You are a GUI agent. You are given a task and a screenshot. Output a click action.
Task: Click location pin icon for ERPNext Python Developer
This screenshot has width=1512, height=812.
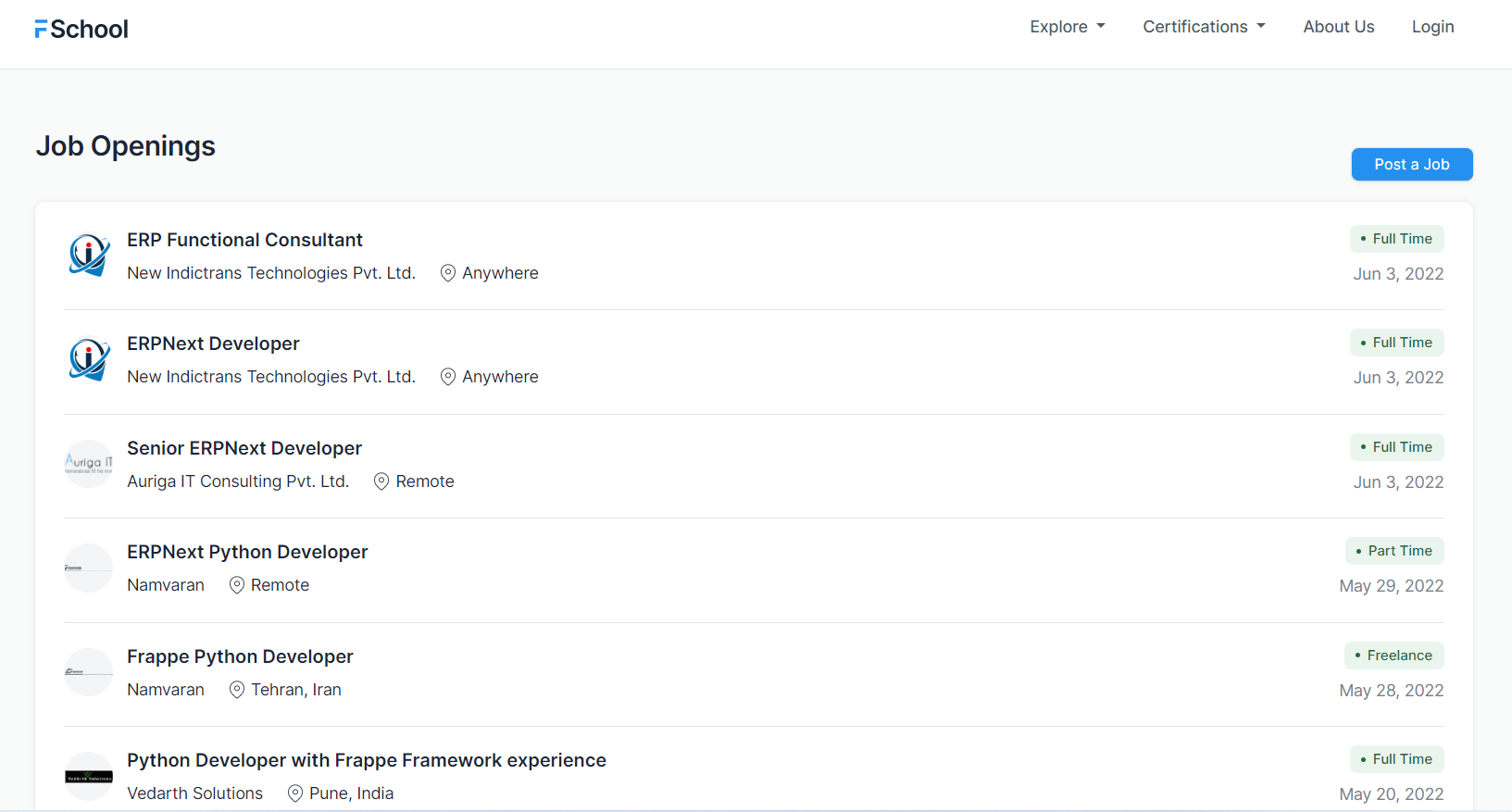[x=237, y=585]
